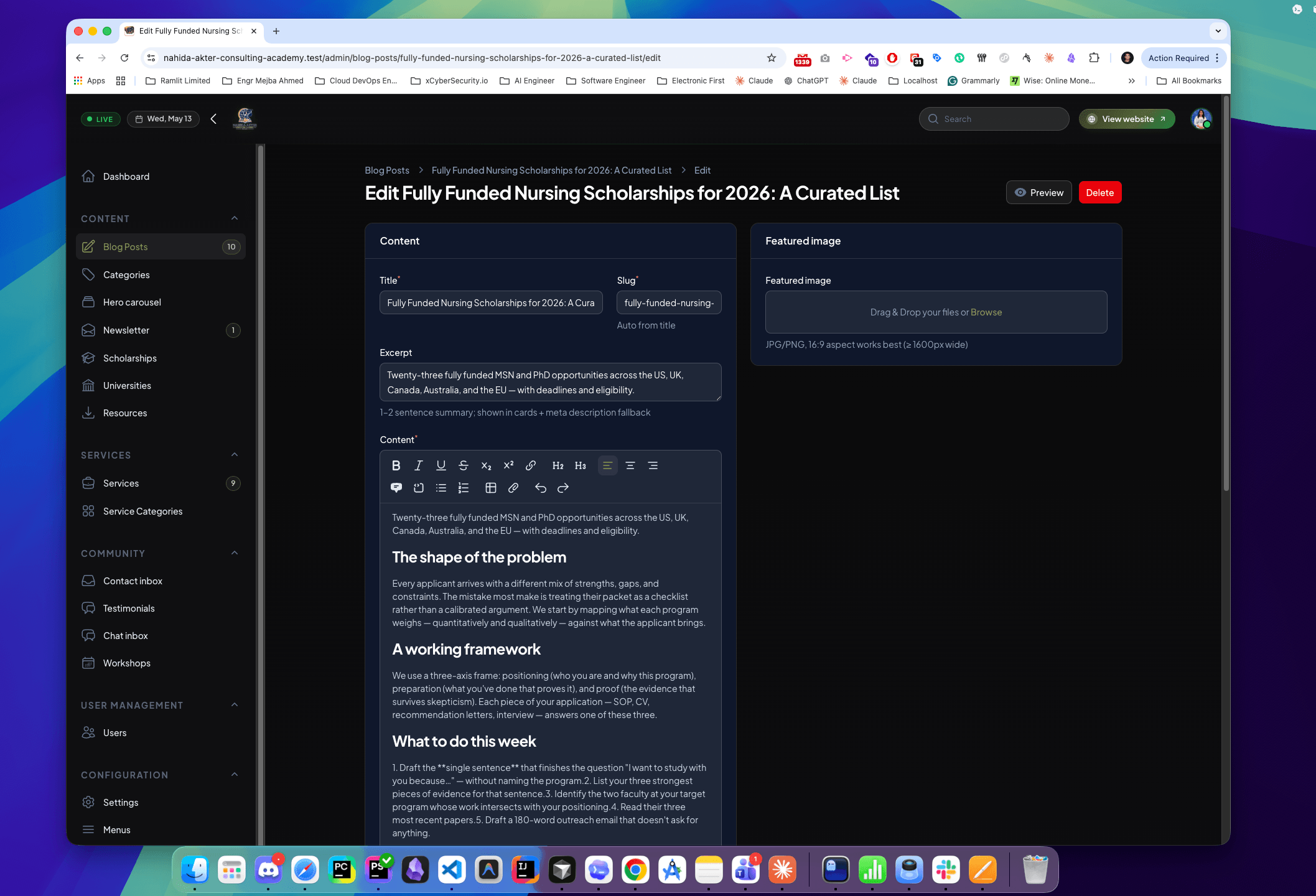Image resolution: width=1316 pixels, height=896 pixels.
Task: Browse for a featured image file
Action: point(986,312)
